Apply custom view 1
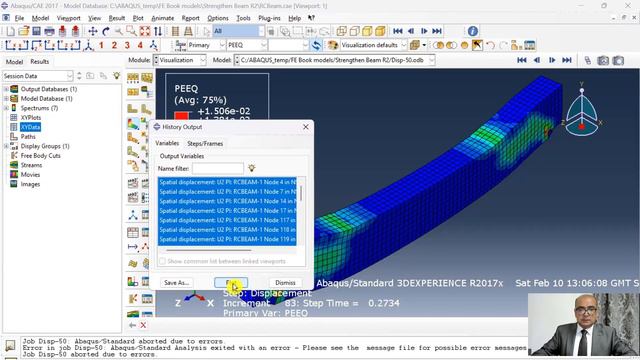Screen dimensions: 640x360 pyautogui.click(x=101, y=45)
